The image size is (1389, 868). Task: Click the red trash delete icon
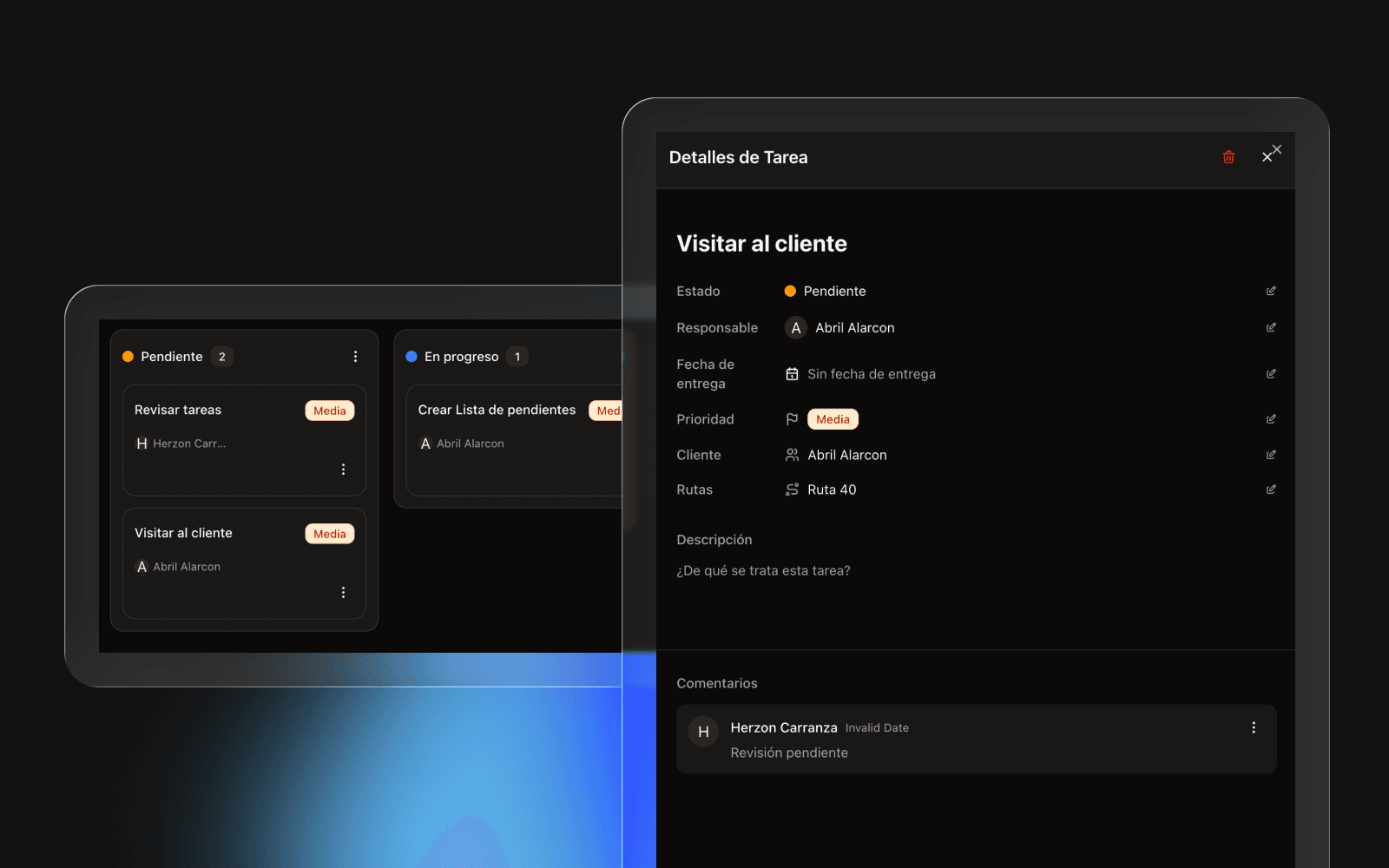1228,157
